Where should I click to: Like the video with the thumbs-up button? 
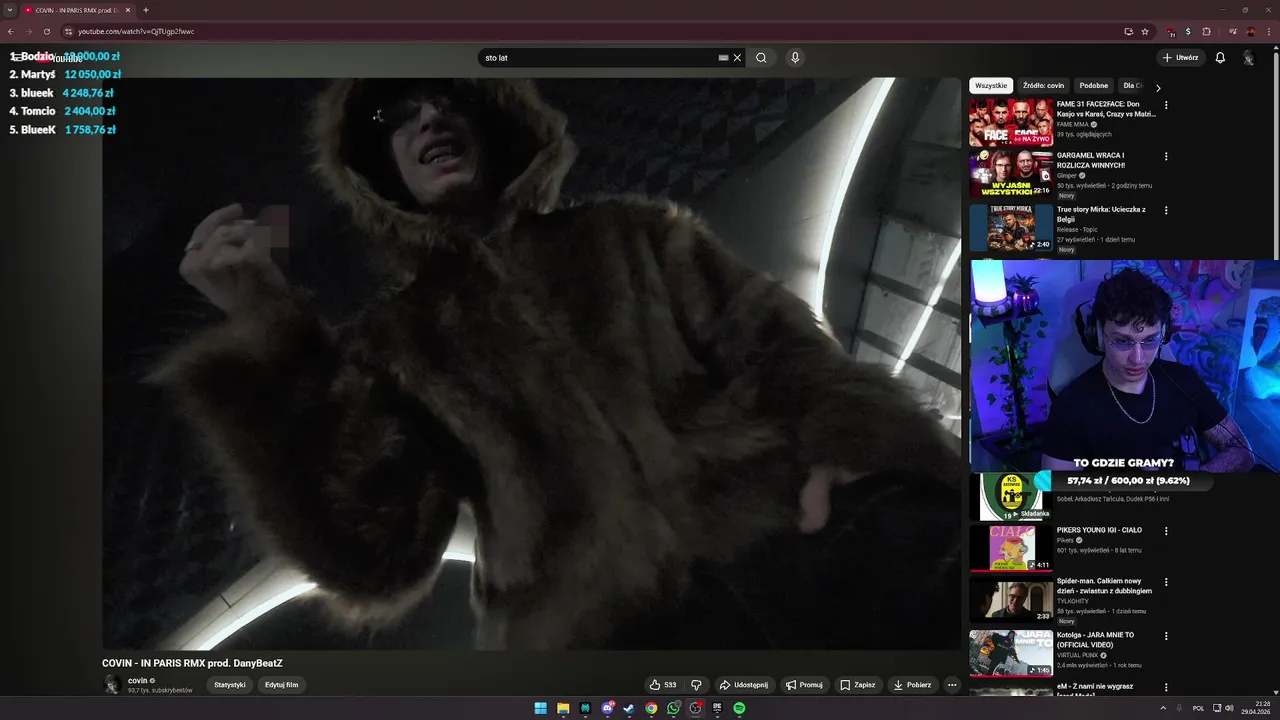[663, 685]
